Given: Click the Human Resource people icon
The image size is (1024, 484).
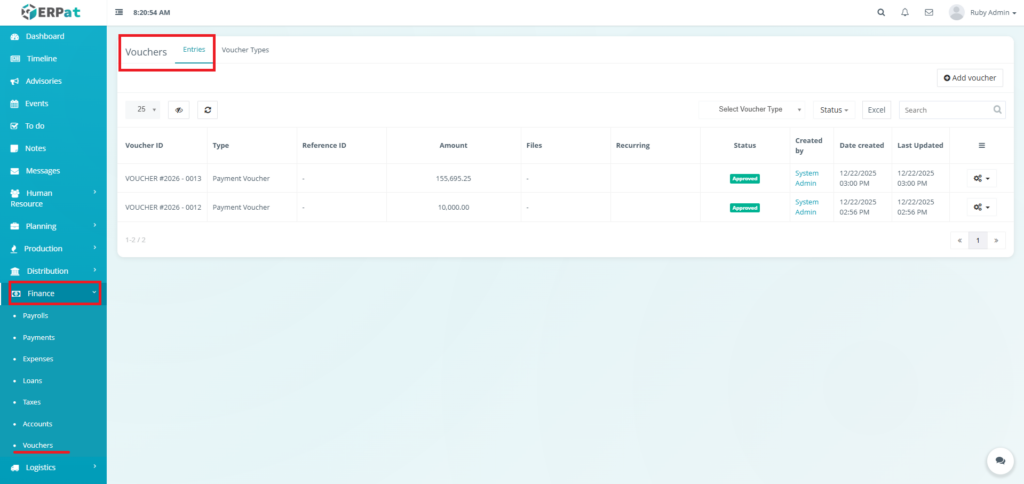Looking at the screenshot, I should click(x=16, y=193).
